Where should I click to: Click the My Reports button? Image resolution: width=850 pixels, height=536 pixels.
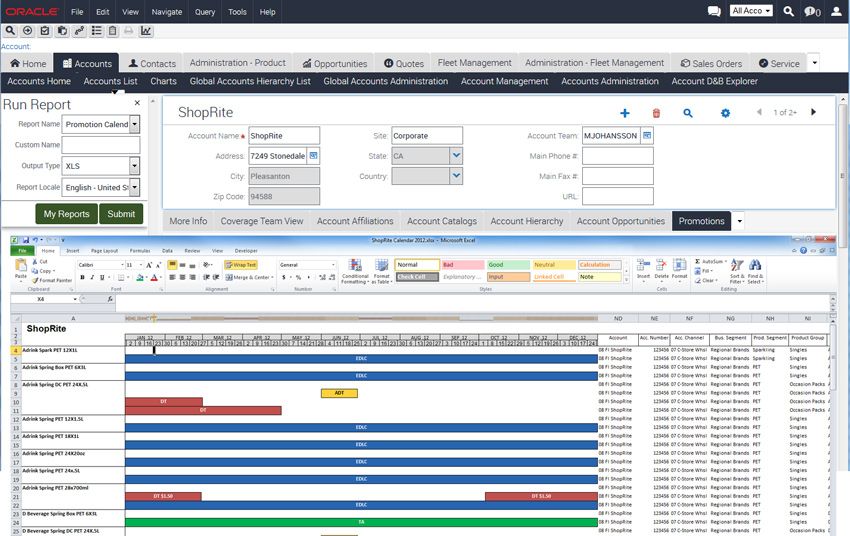tap(67, 214)
